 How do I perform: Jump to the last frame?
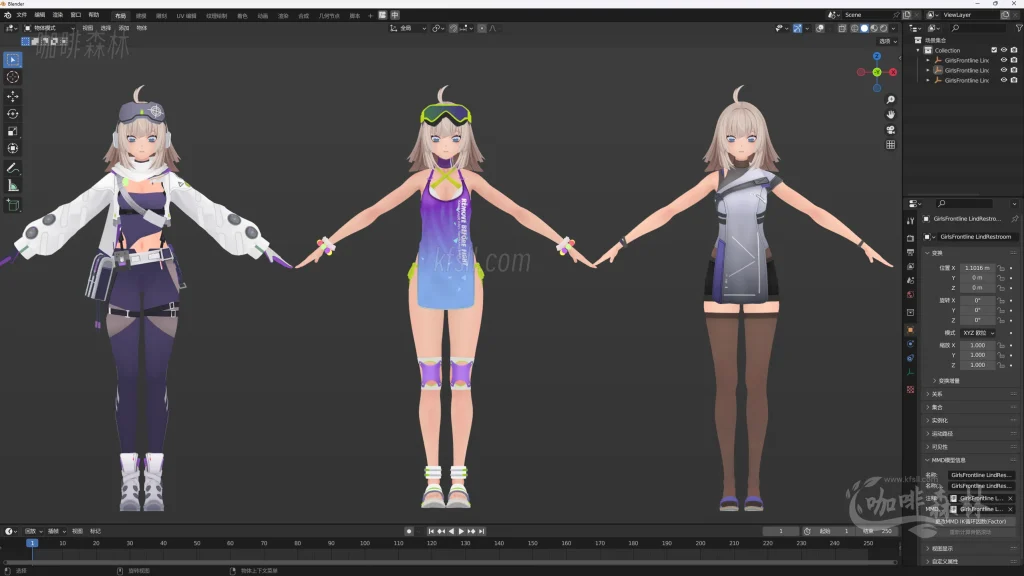coord(482,532)
